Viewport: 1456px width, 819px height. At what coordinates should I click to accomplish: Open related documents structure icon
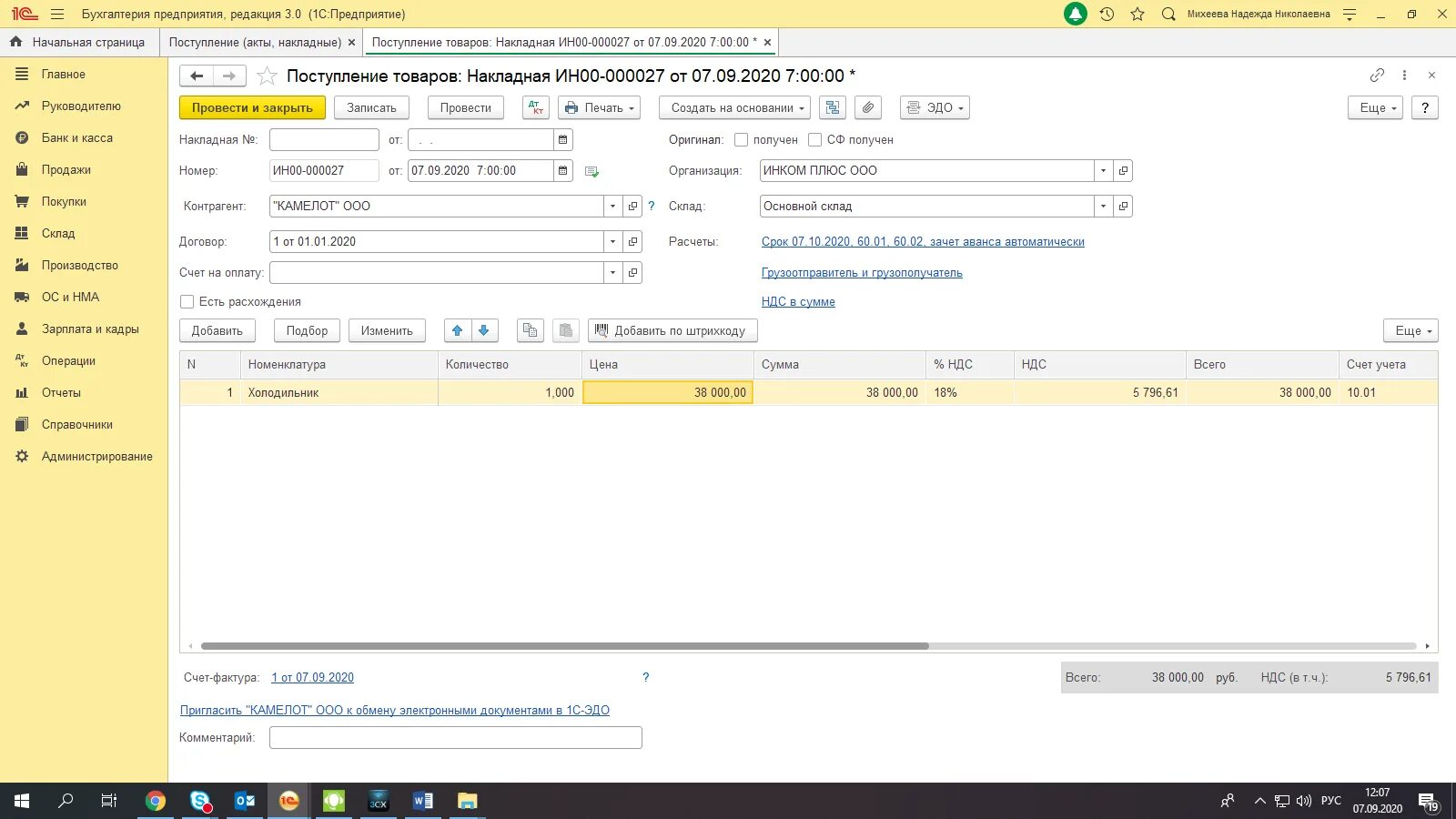point(832,107)
